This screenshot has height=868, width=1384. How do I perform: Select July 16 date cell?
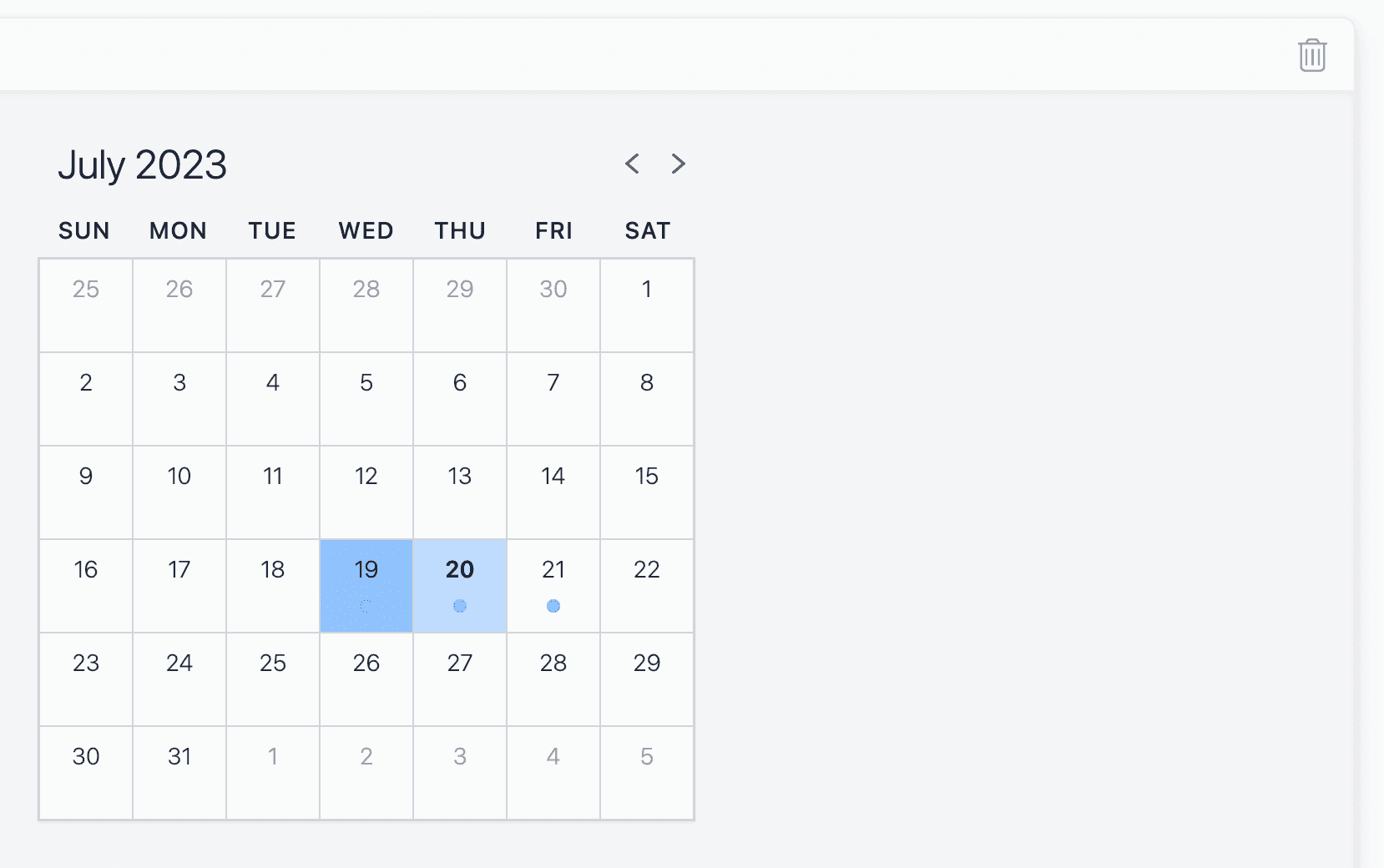click(x=86, y=585)
